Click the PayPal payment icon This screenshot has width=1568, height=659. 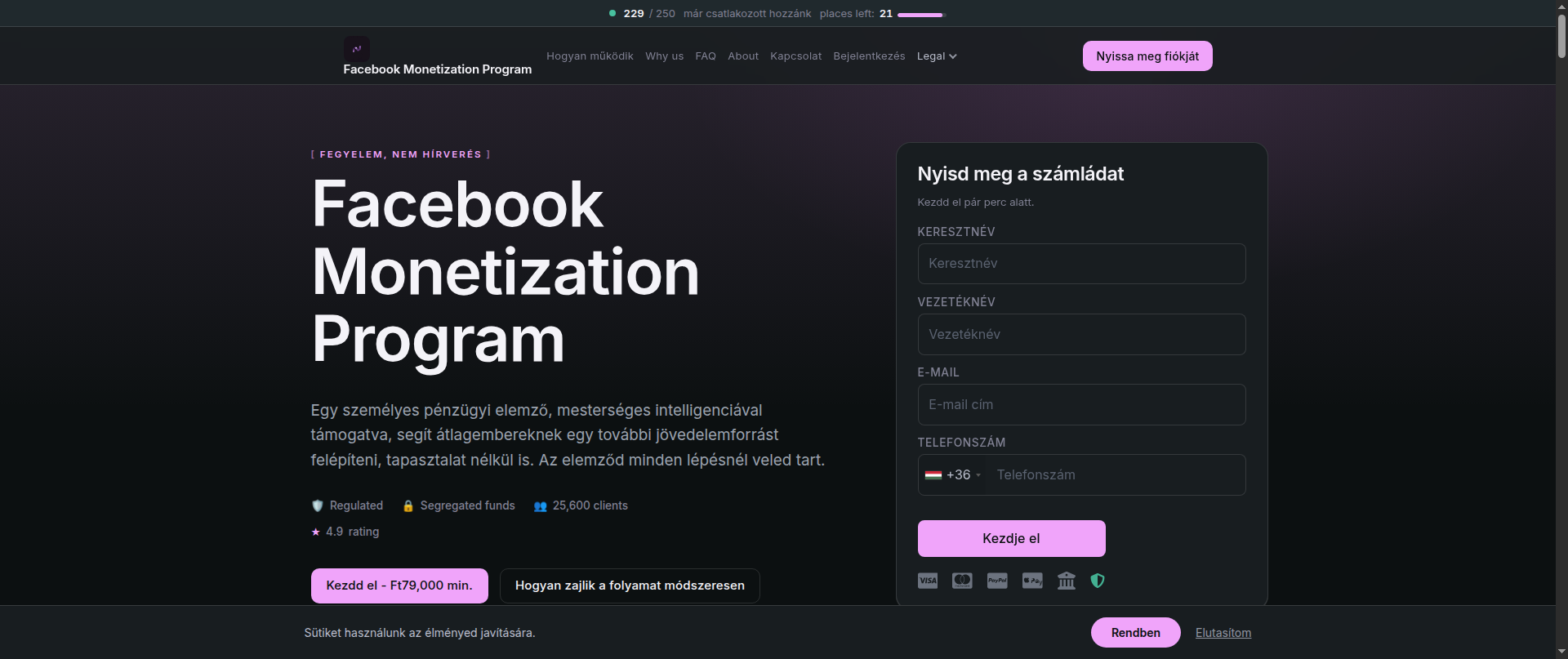point(997,581)
